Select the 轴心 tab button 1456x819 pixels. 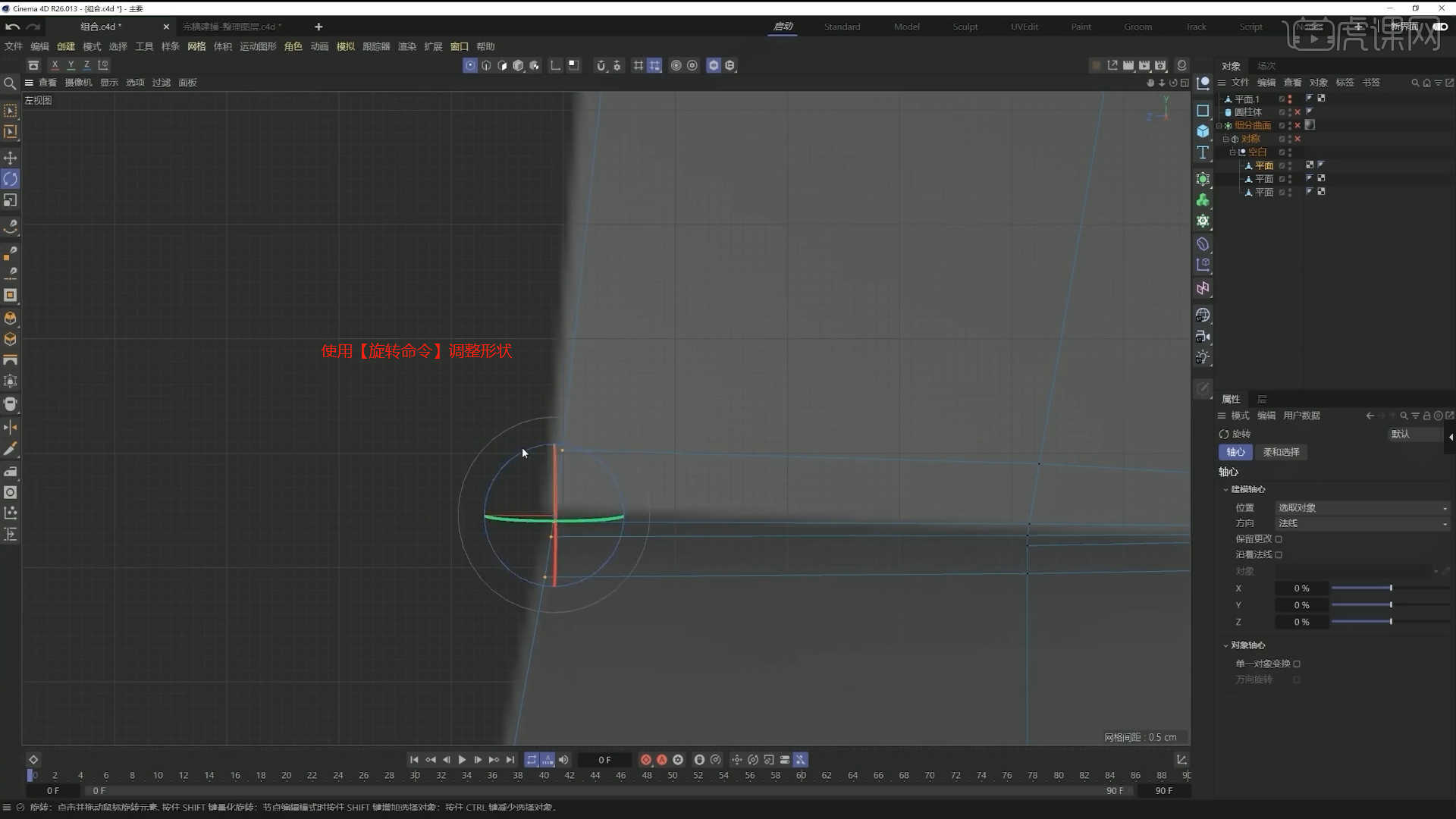click(x=1235, y=453)
